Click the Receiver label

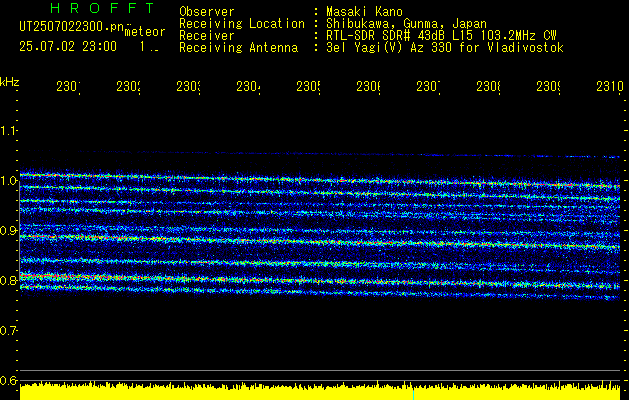click(x=207, y=36)
